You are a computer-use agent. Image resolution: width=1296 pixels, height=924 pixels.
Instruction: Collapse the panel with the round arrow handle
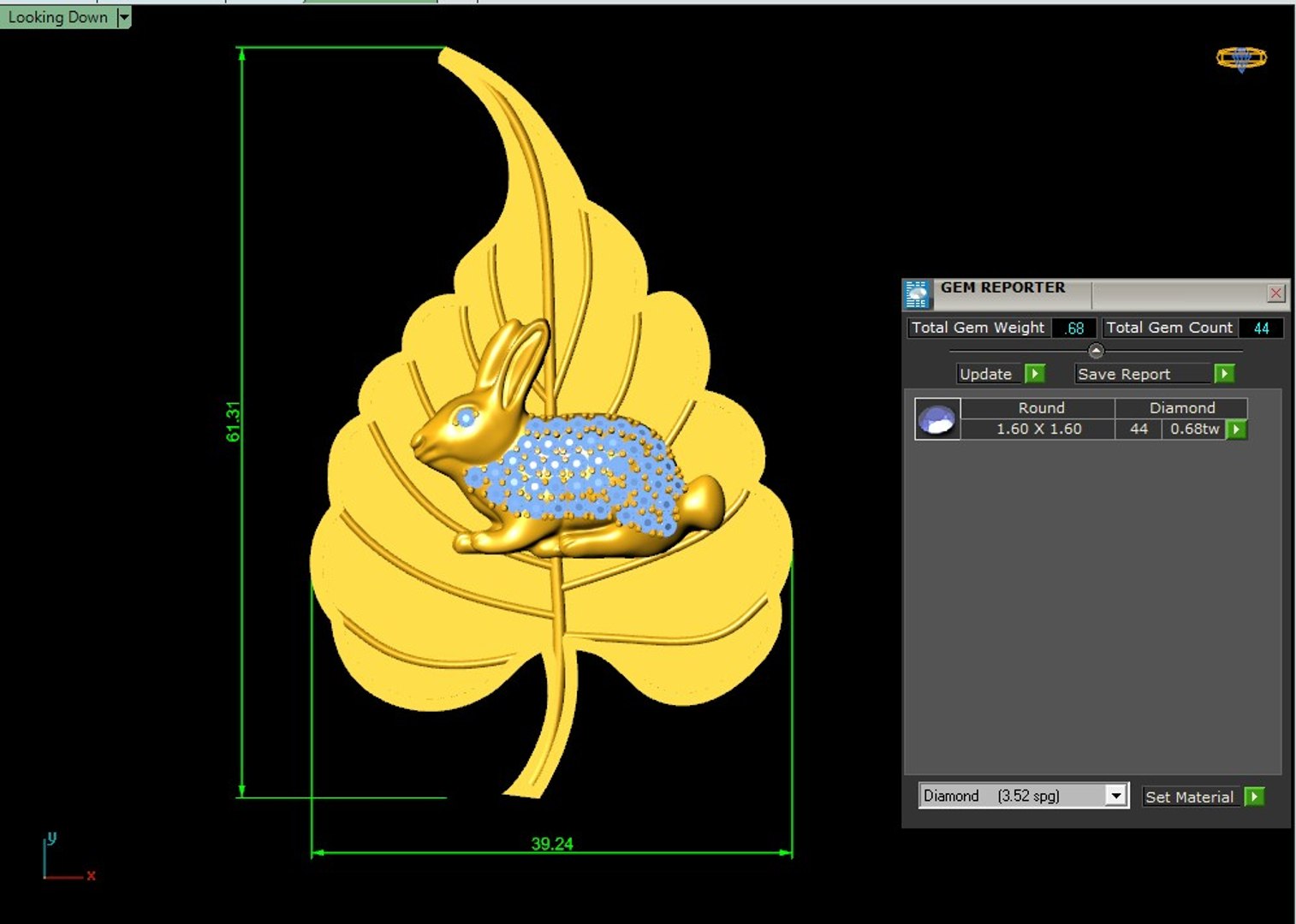(x=1096, y=351)
